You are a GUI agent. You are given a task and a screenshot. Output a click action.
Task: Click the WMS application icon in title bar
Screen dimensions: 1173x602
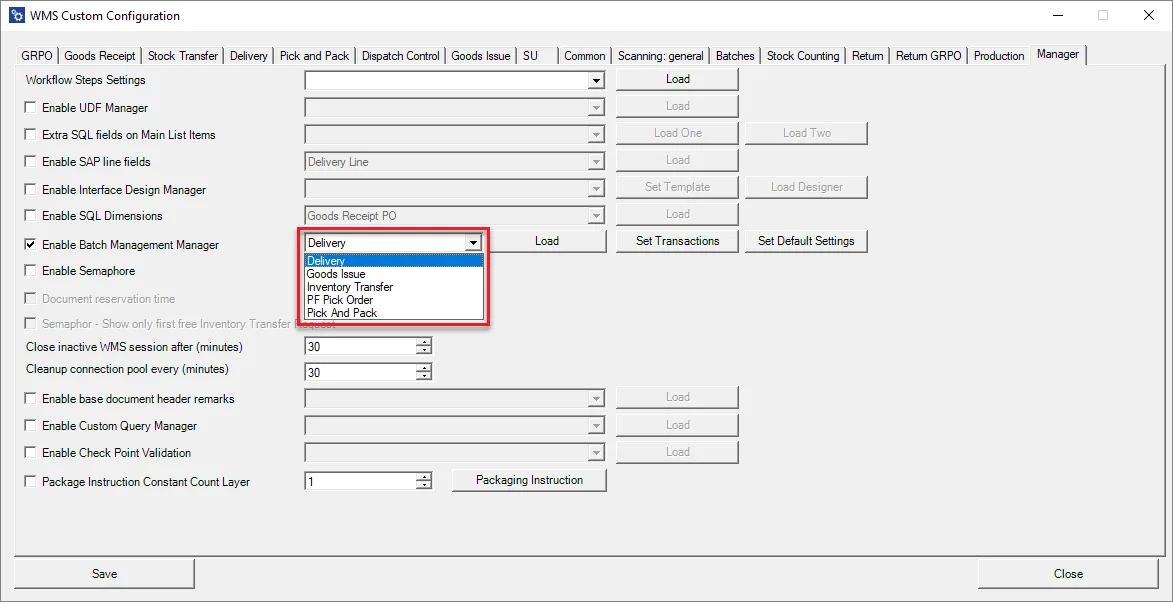point(14,15)
